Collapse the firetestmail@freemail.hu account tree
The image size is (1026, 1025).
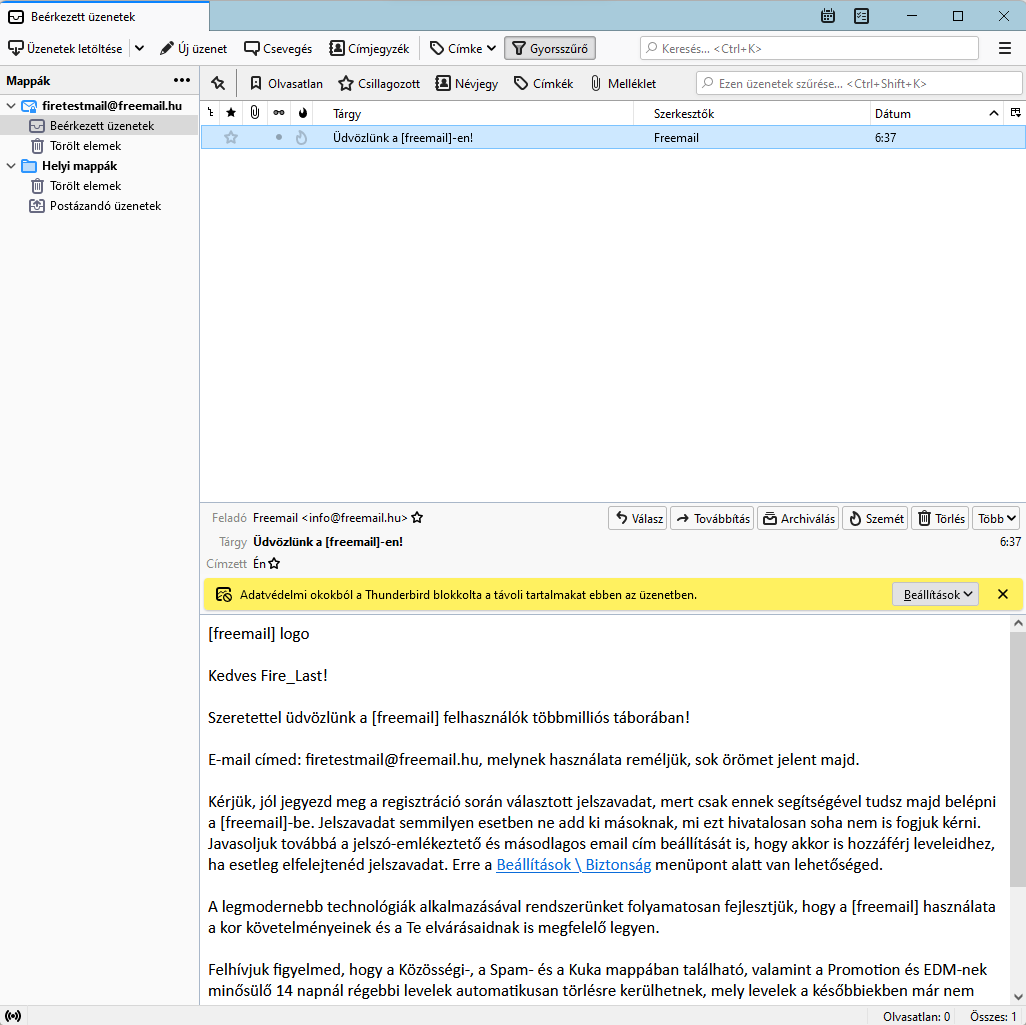tap(10, 105)
